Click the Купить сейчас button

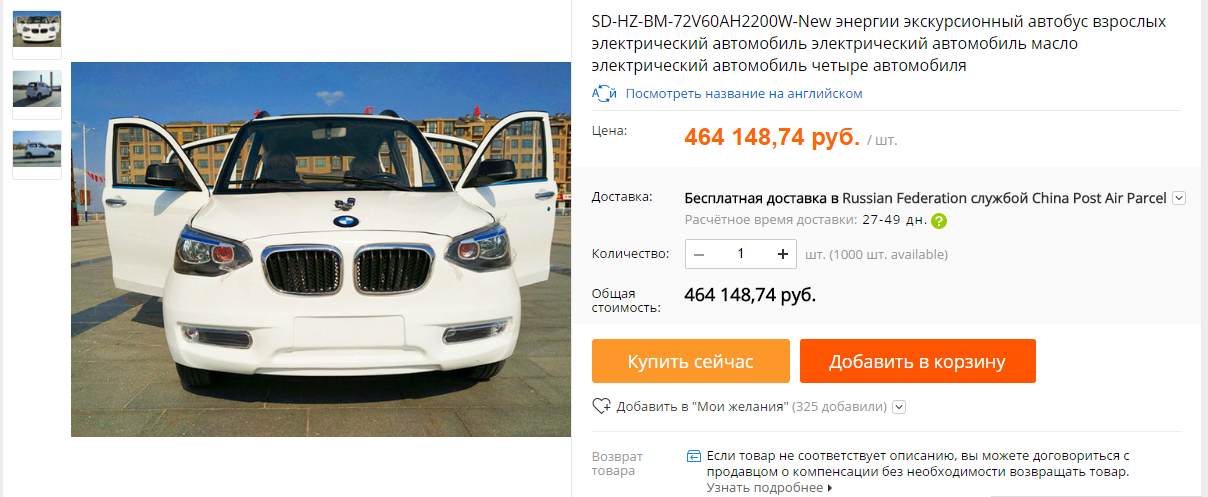pyautogui.click(x=691, y=361)
